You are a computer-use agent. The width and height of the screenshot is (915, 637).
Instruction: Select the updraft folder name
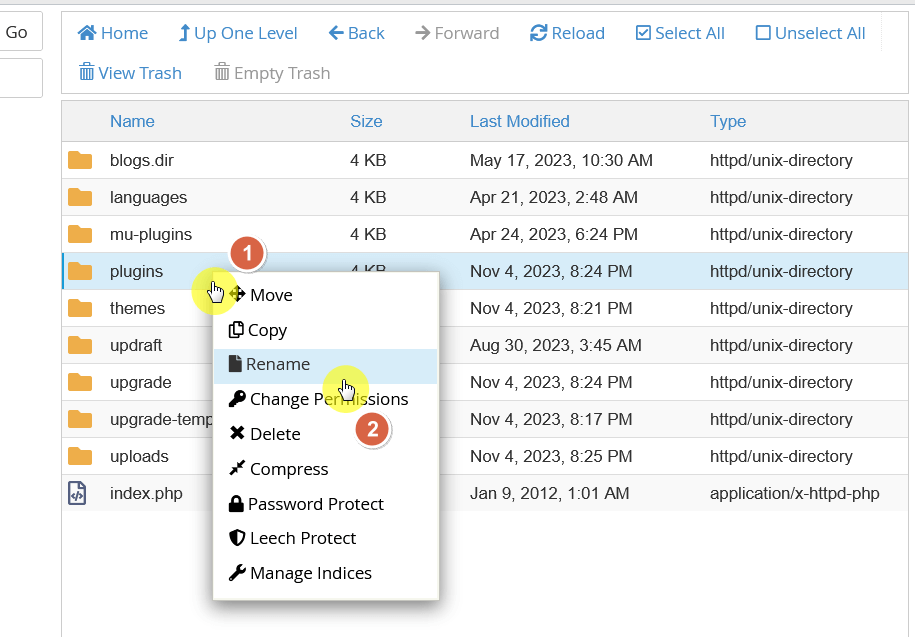[136, 346]
